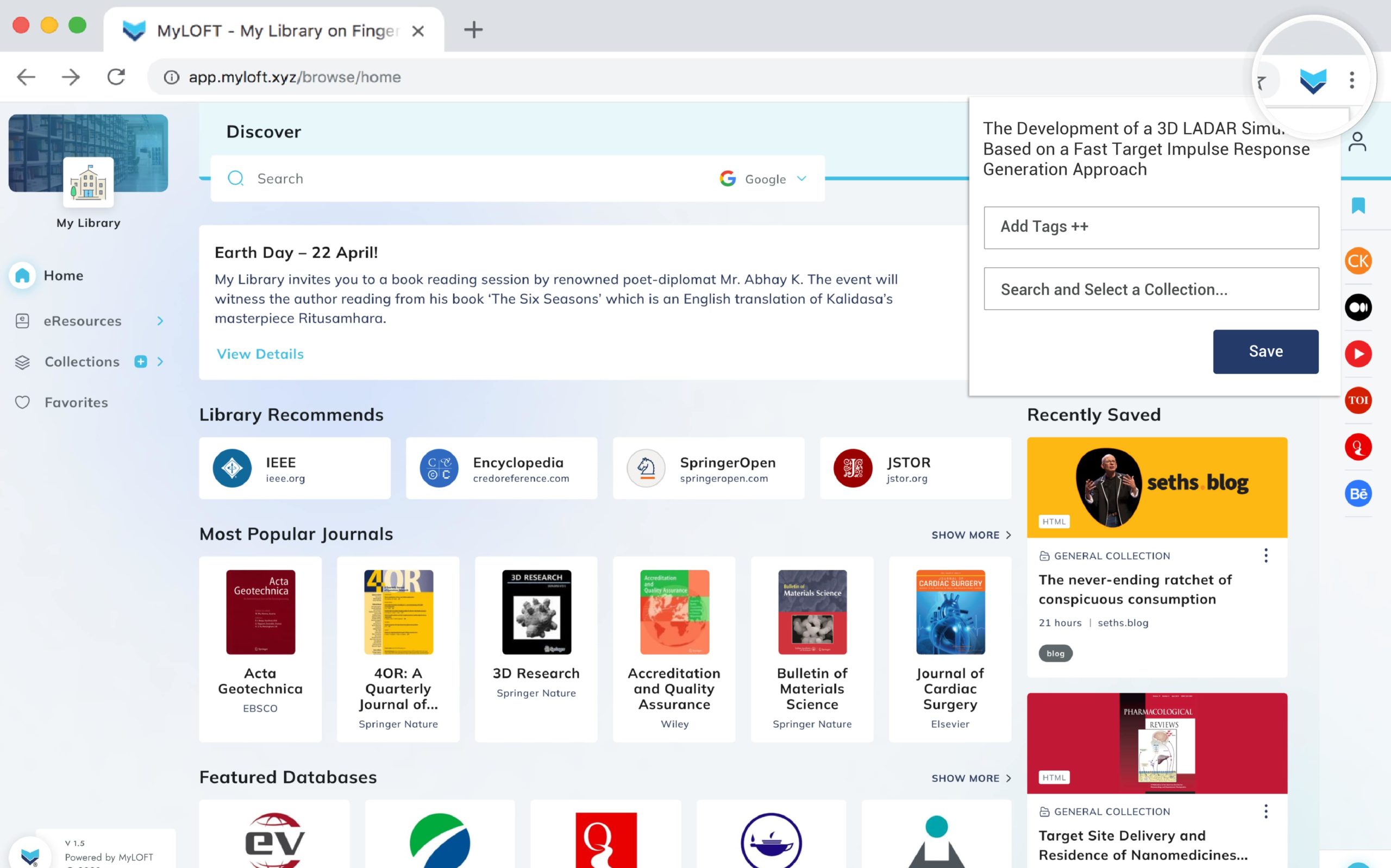Open Accreditation and Quality Assurance journal
This screenshot has height=868, width=1391.
[x=674, y=649]
